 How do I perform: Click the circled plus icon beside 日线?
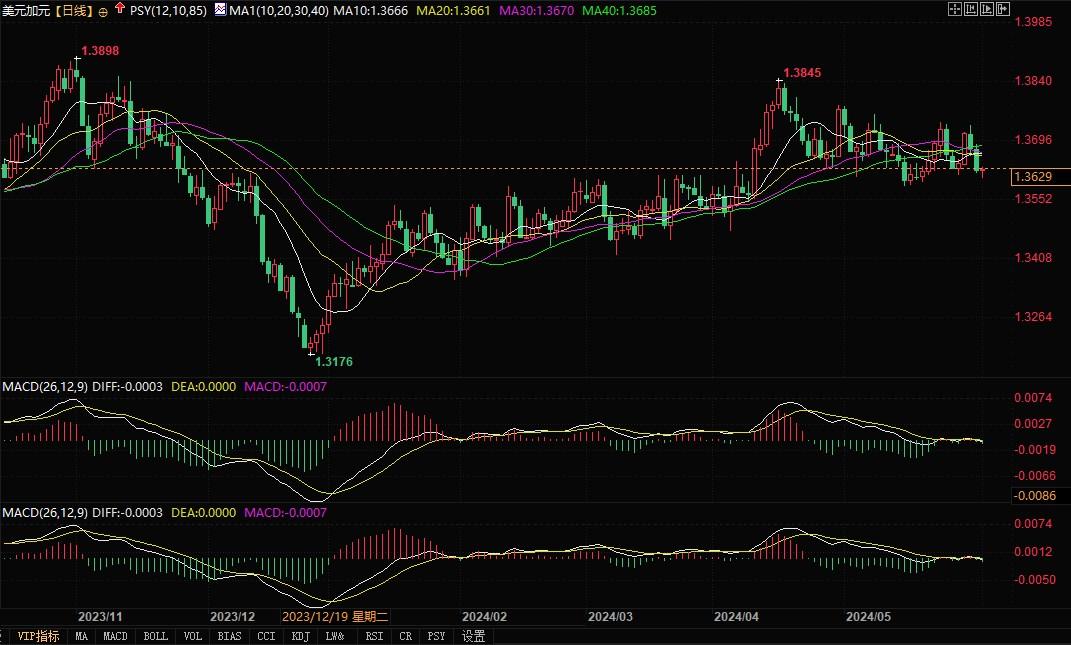(103, 12)
